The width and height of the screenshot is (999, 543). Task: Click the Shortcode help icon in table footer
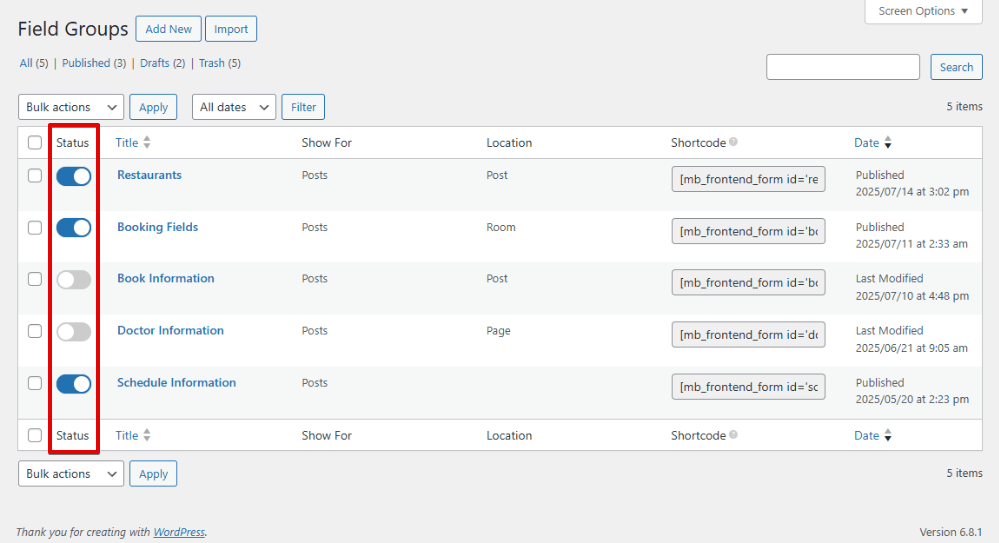[x=733, y=435]
